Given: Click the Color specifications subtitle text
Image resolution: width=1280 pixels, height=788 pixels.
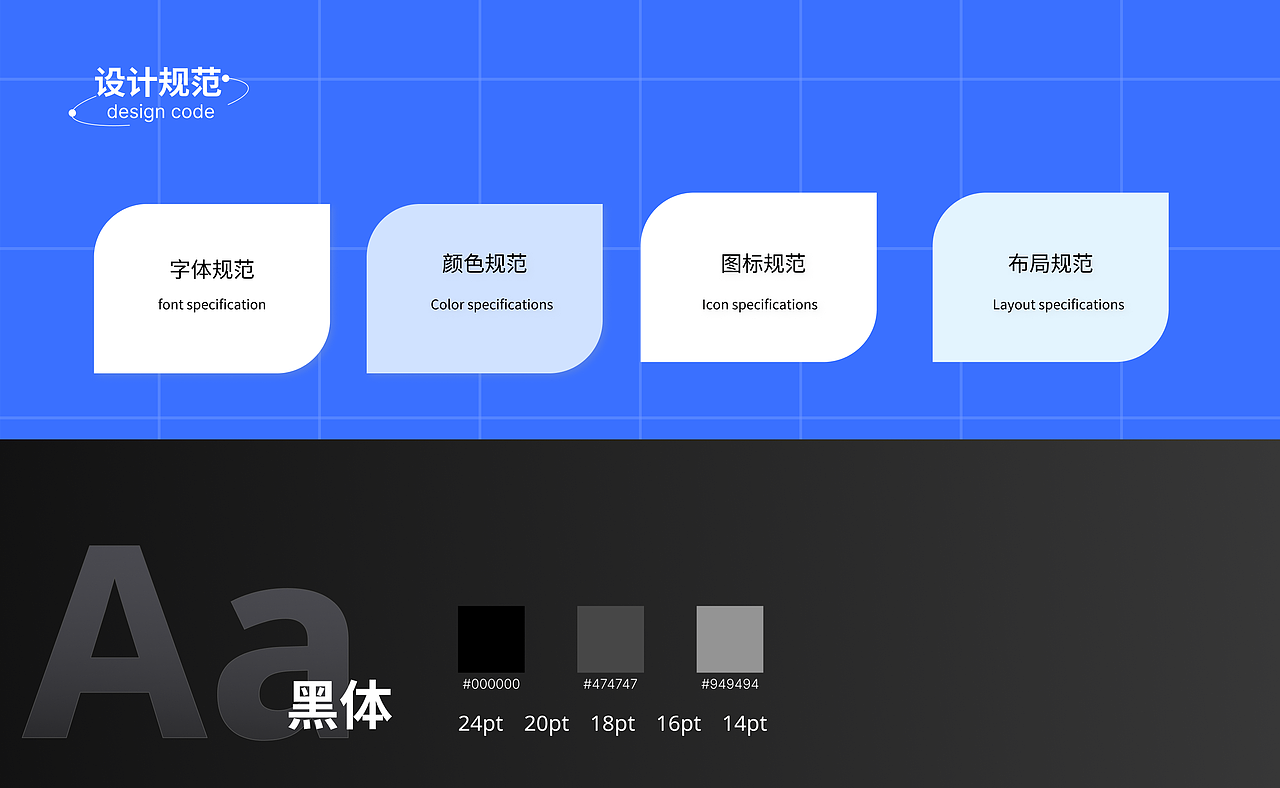Looking at the screenshot, I should (491, 304).
